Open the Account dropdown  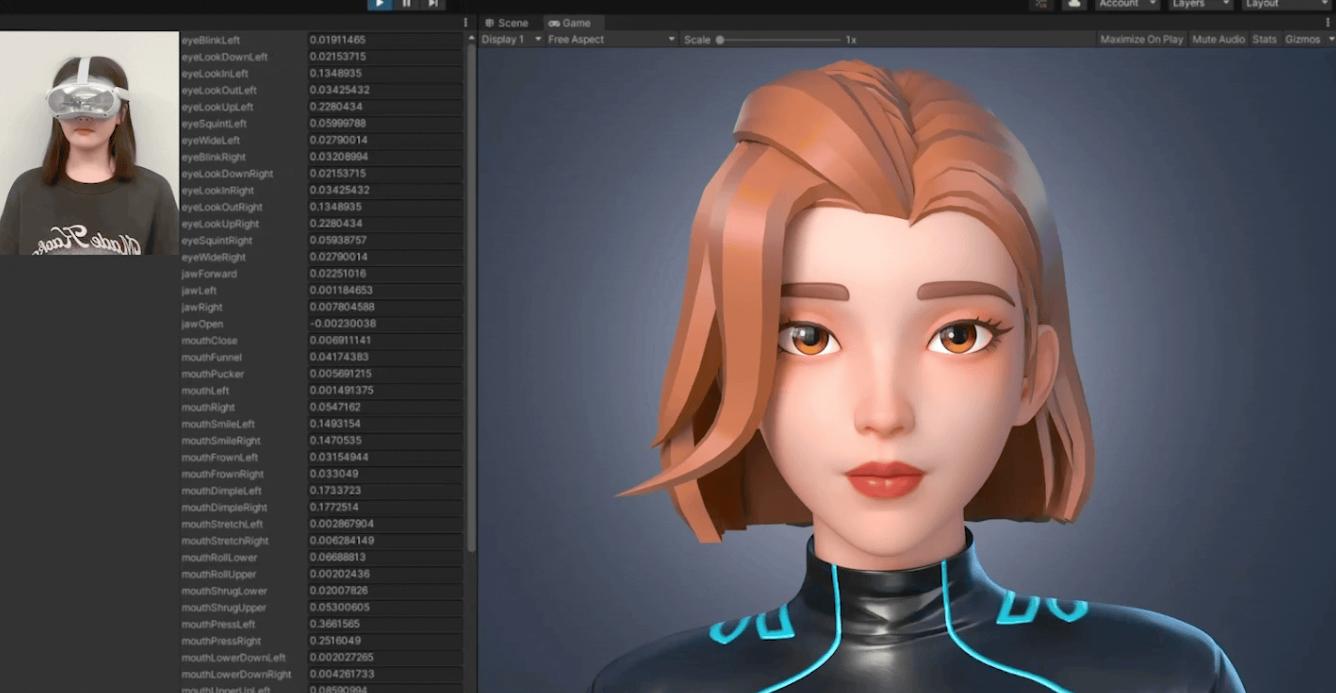1125,4
